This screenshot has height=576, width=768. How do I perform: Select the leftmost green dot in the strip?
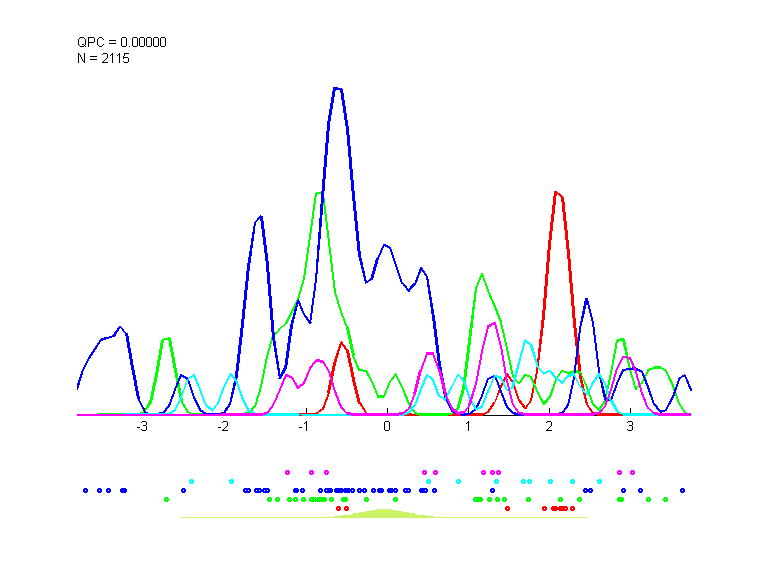coord(167,499)
